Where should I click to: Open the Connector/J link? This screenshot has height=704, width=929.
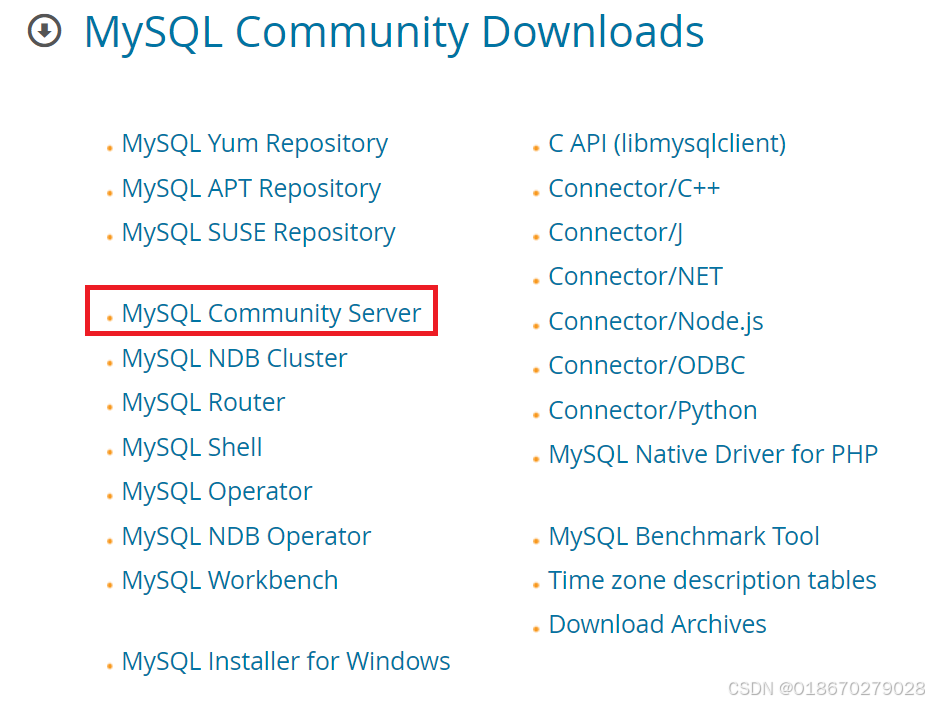pos(616,233)
